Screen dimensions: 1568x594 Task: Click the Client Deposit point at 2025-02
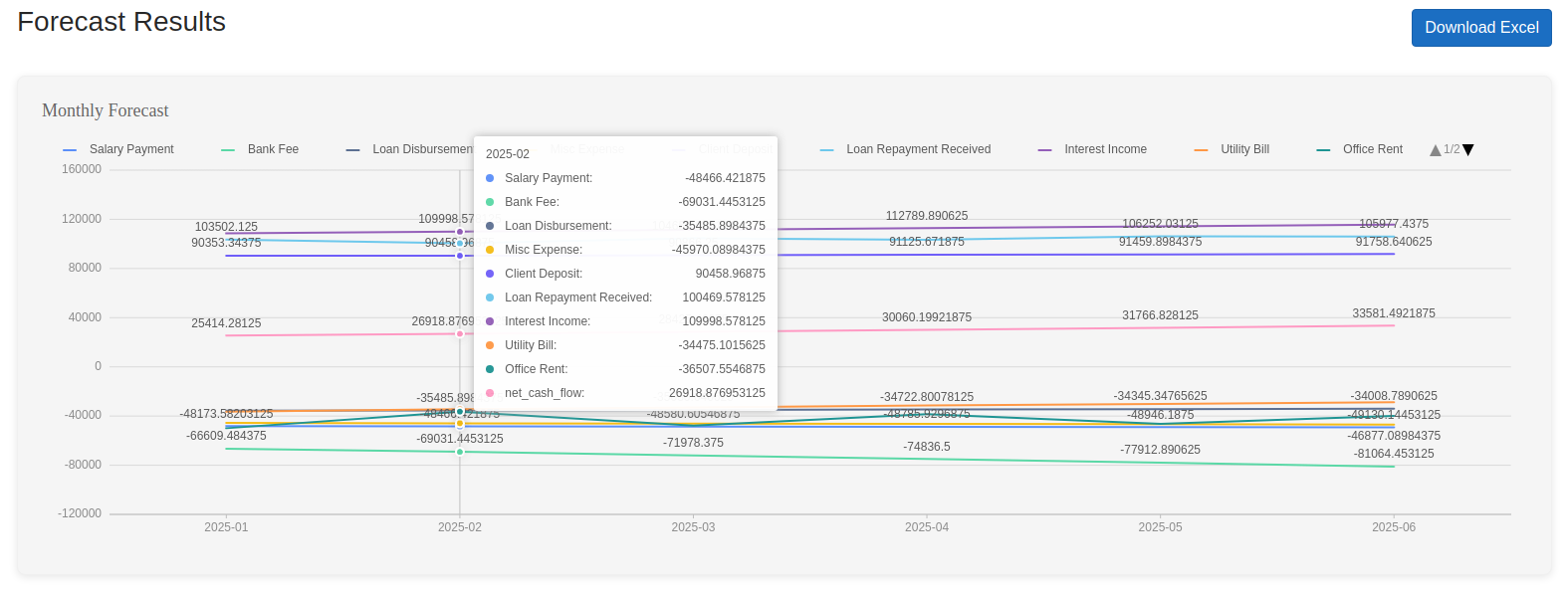tap(460, 256)
